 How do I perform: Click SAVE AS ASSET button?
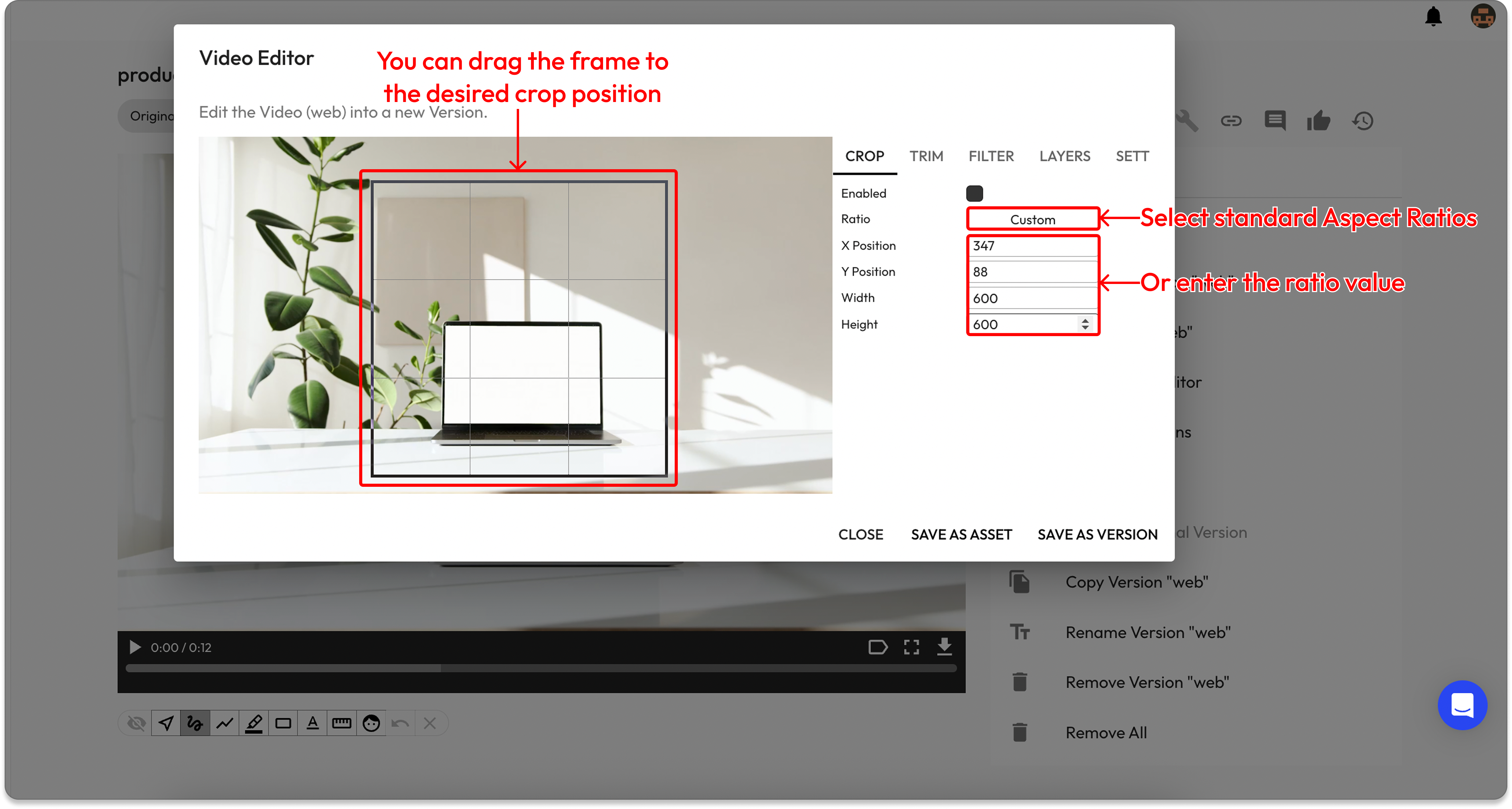point(961,534)
